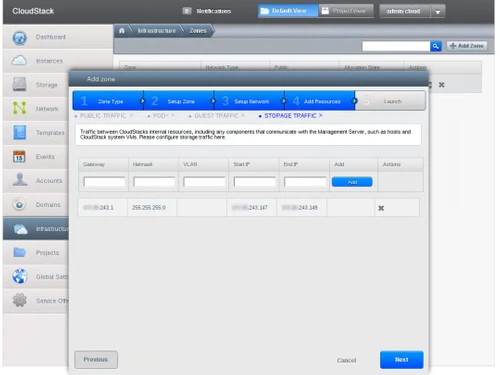Click the STORAGE TRAFFIC sub-step
500x375 pixels.
[291, 116]
